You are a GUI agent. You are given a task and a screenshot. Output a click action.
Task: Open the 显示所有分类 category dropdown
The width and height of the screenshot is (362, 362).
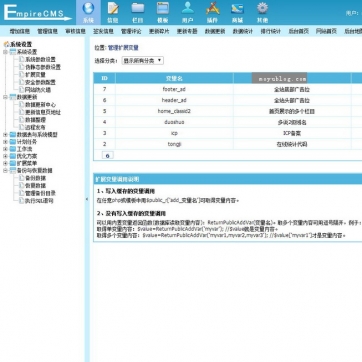click(x=142, y=61)
